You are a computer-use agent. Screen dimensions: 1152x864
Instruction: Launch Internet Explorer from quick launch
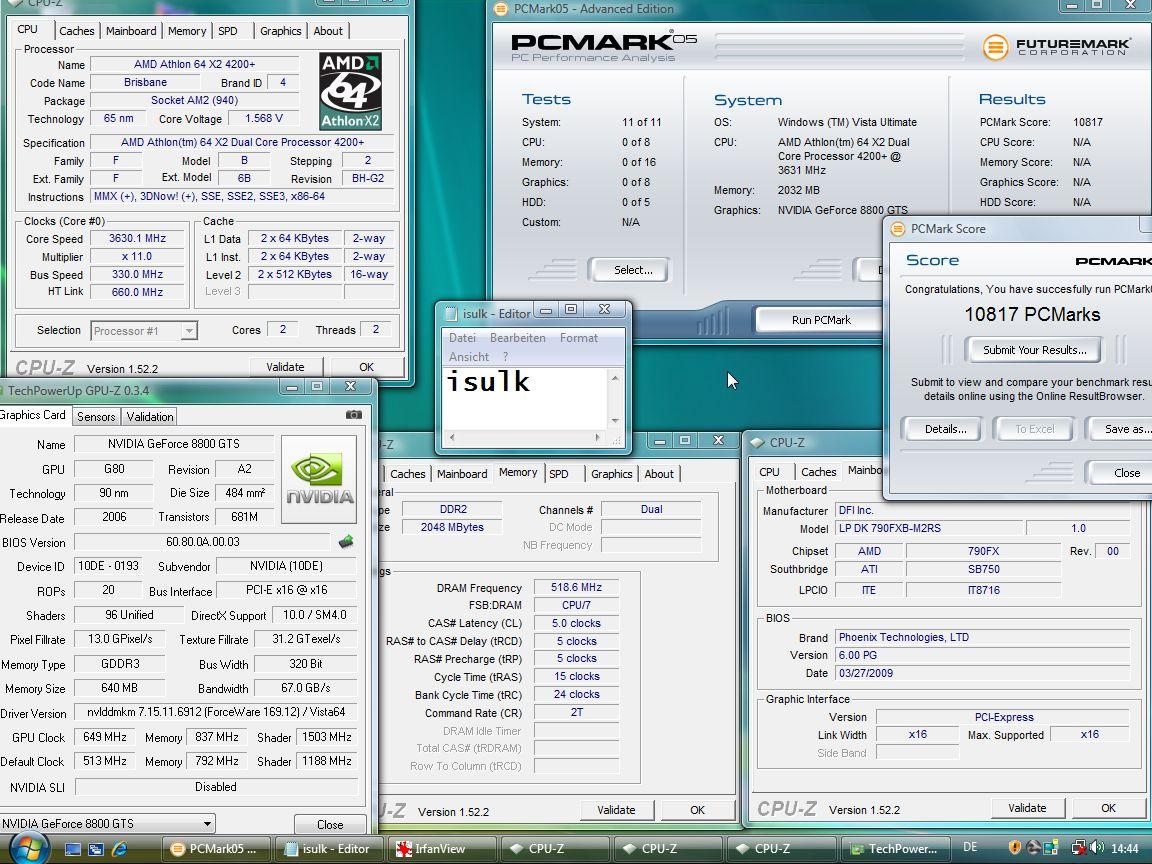tap(120, 849)
